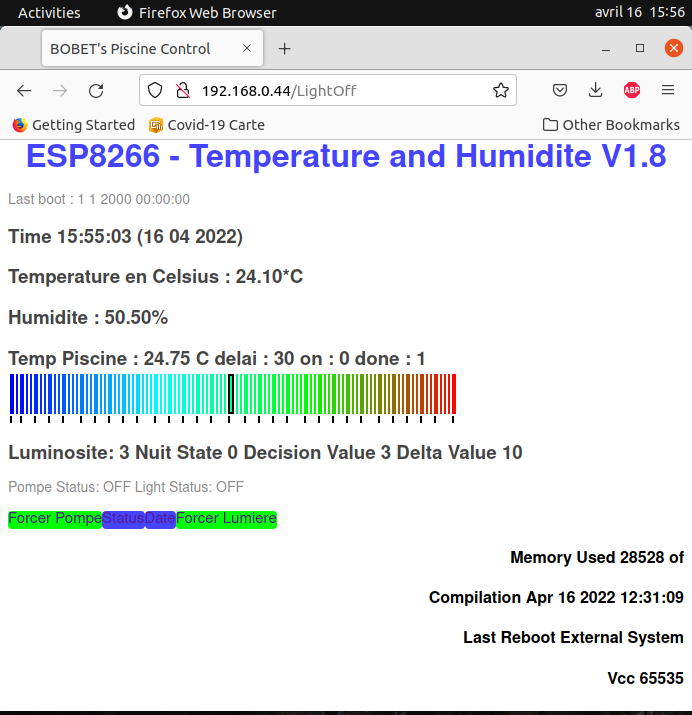Focus the address bar with 192.168.0.44/LightOff

(x=328, y=90)
